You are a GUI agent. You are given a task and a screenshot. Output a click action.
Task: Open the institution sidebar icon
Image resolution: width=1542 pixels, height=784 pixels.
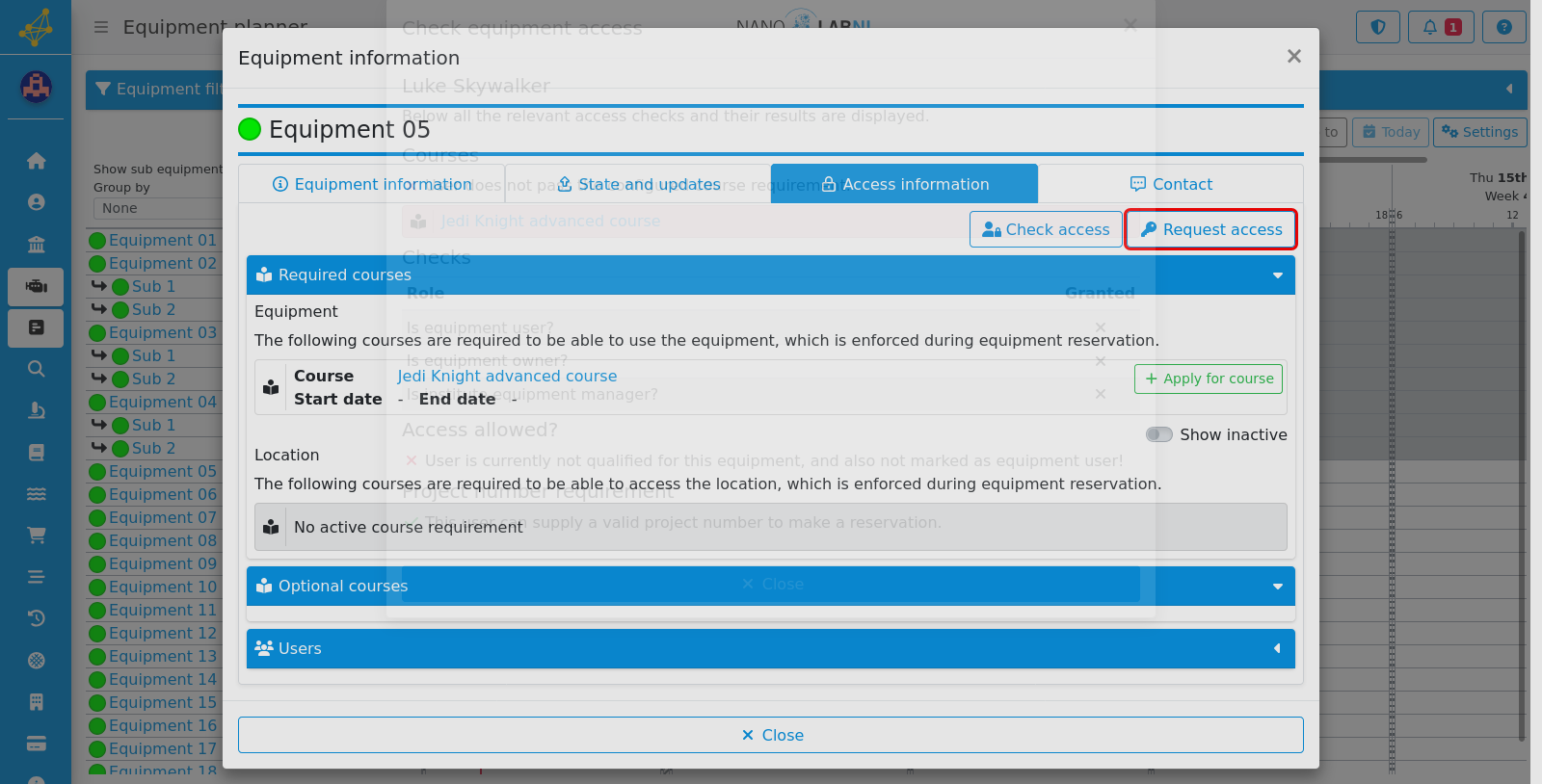[36, 245]
